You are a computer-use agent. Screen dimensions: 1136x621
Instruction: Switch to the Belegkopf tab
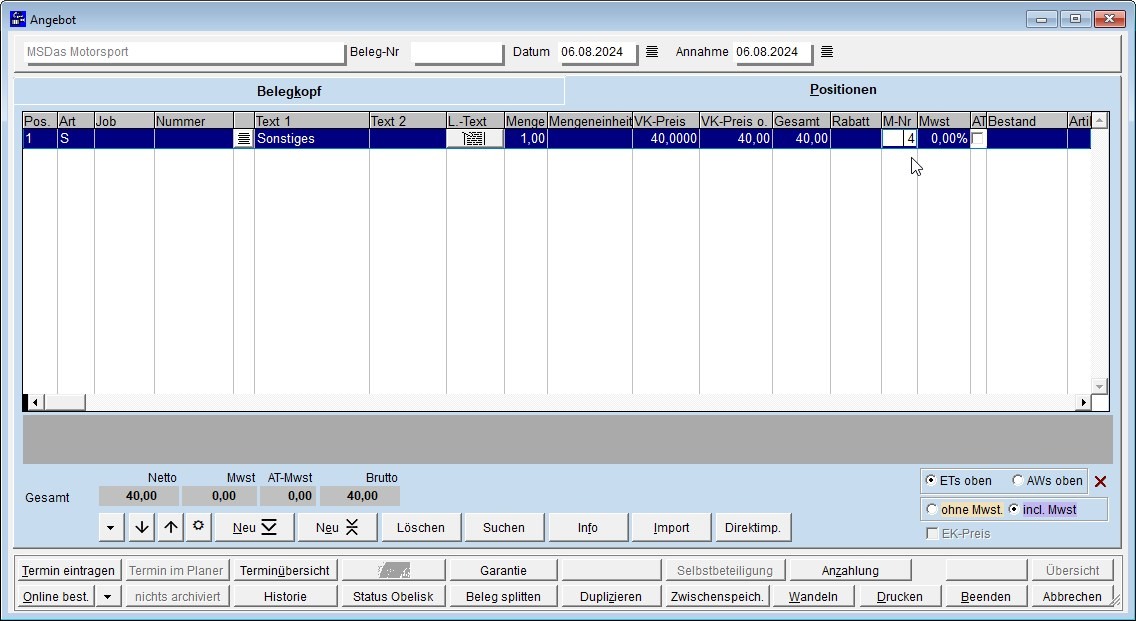coord(289,91)
